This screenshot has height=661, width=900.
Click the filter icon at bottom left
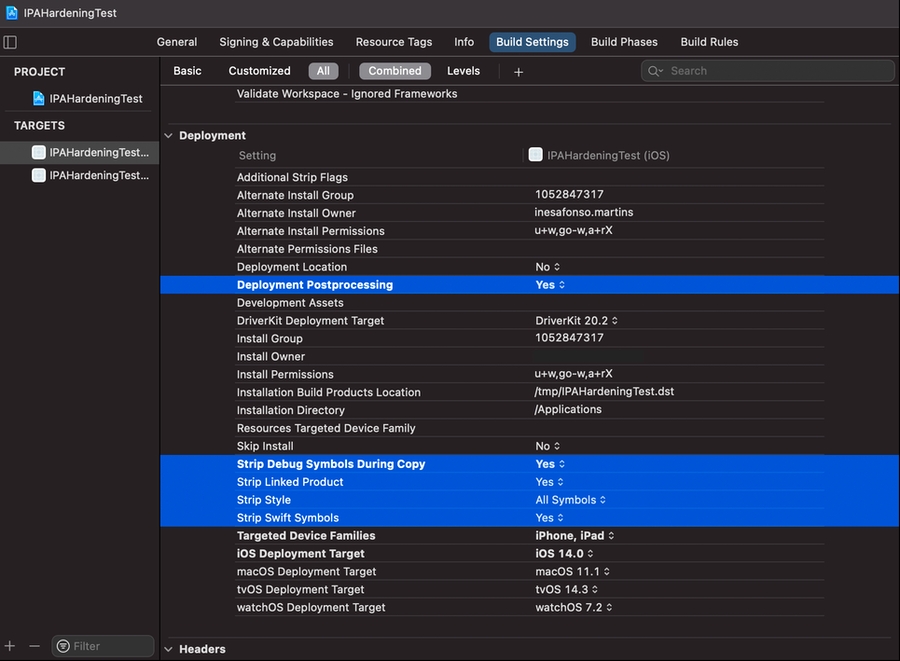pos(63,646)
